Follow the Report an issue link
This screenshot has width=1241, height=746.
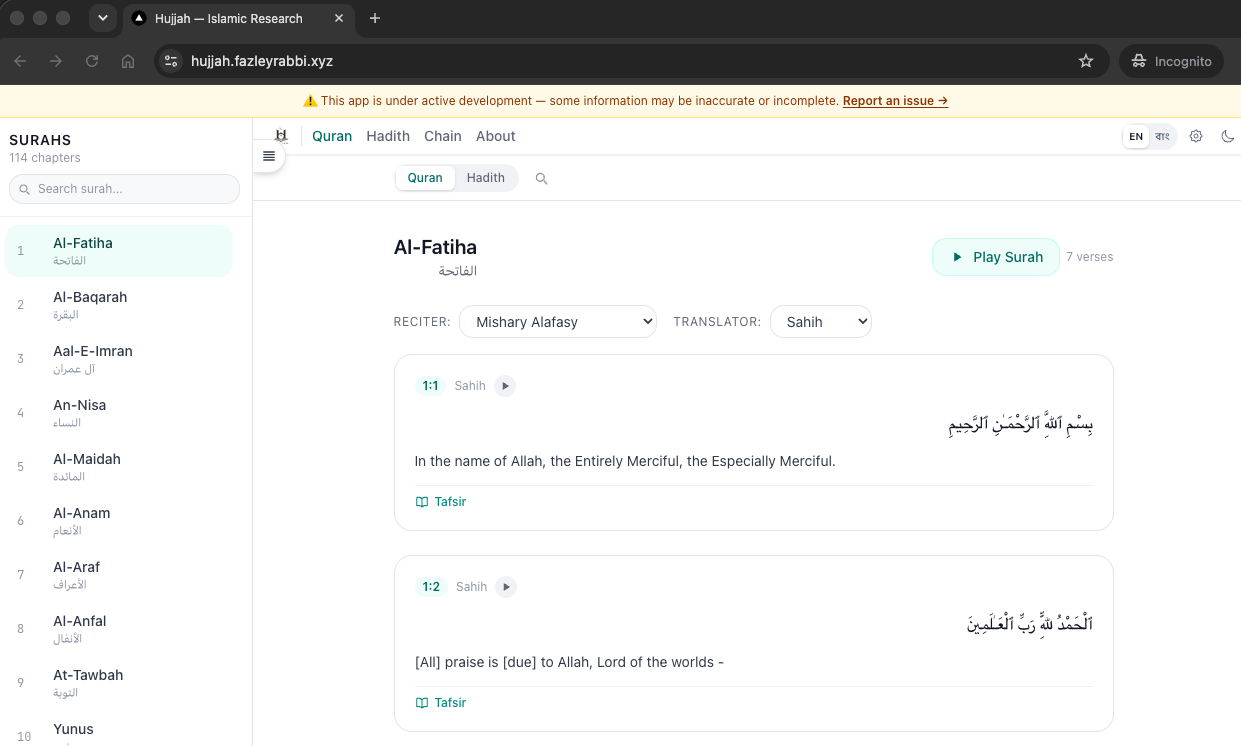click(x=895, y=101)
